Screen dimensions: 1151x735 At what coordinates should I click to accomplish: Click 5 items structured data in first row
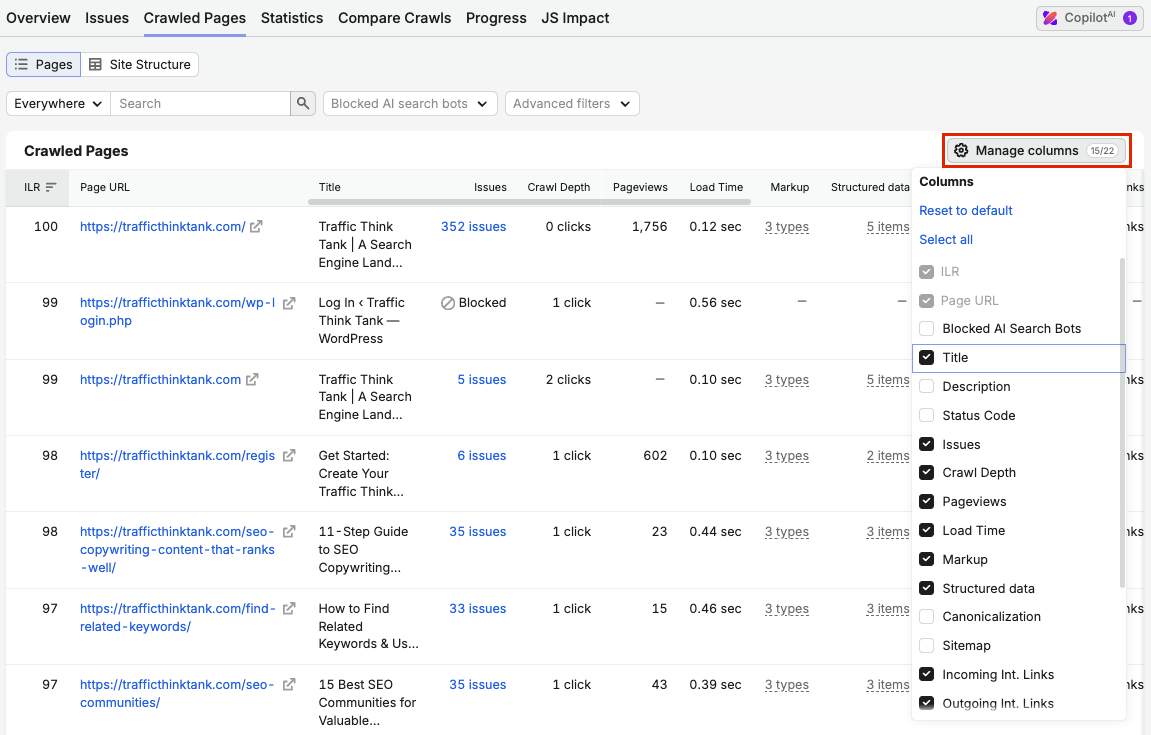[887, 227]
